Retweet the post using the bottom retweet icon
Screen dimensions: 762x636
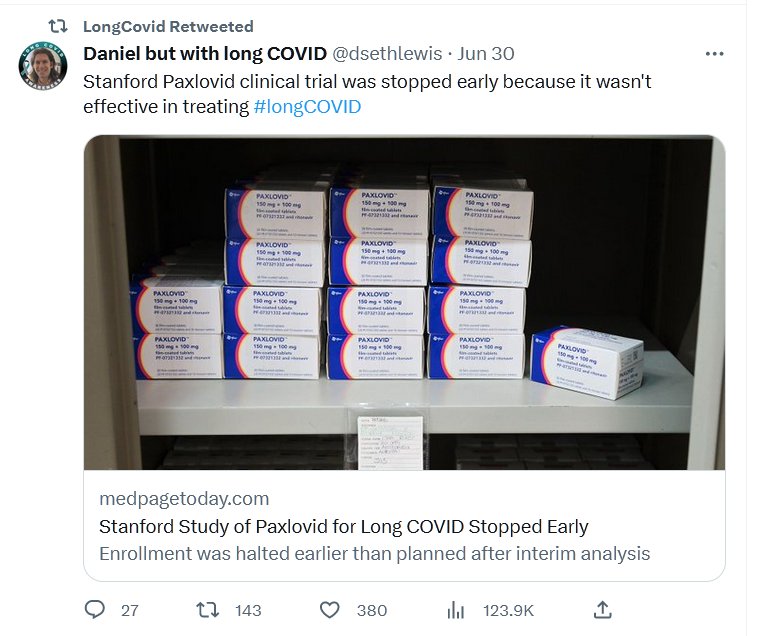pos(207,609)
